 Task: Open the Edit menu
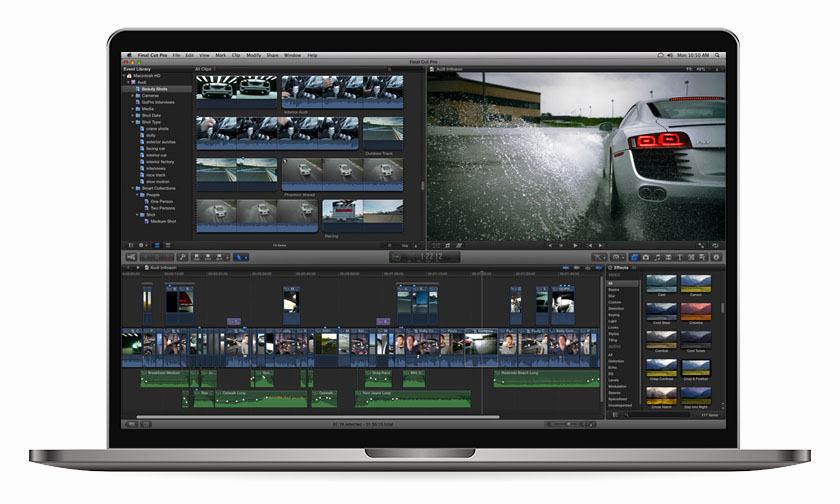click(190, 55)
